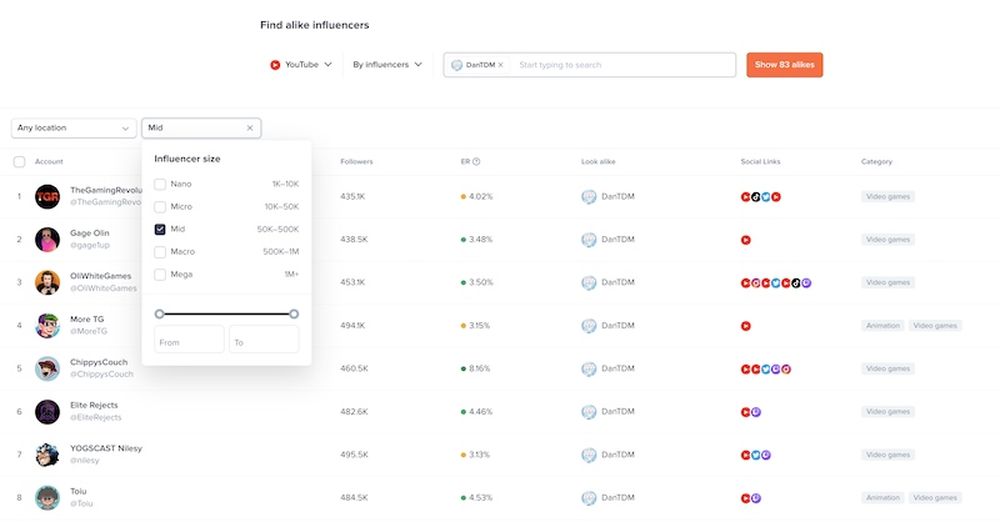Click the right follower range slider handle
This screenshot has width=1000, height=522.
[293, 314]
